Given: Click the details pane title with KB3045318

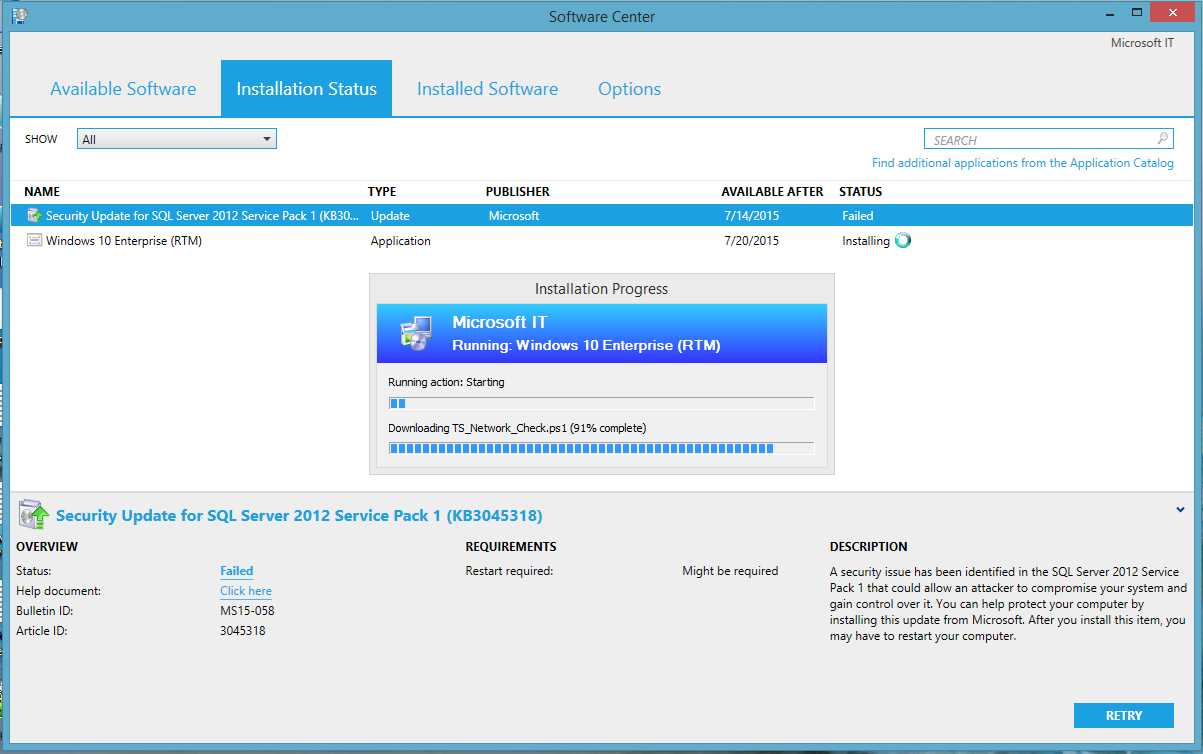Looking at the screenshot, I should 299,516.
